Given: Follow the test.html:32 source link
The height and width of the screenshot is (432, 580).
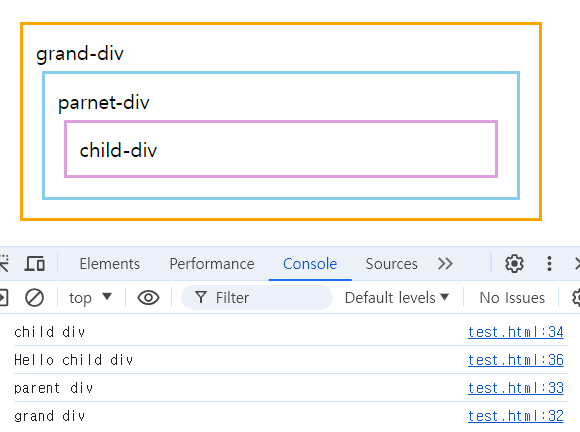Looking at the screenshot, I should (x=516, y=416).
